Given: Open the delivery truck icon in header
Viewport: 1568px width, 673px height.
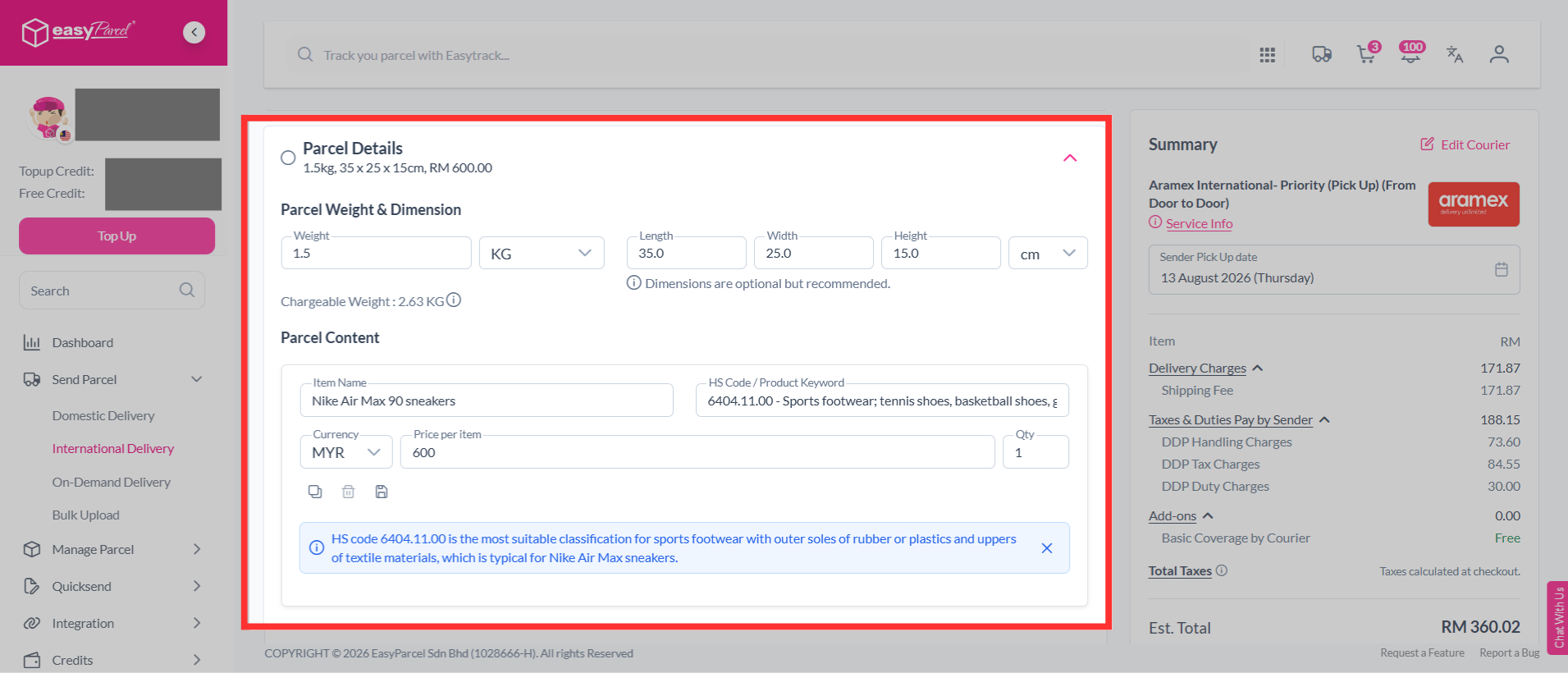Looking at the screenshot, I should (x=1321, y=55).
